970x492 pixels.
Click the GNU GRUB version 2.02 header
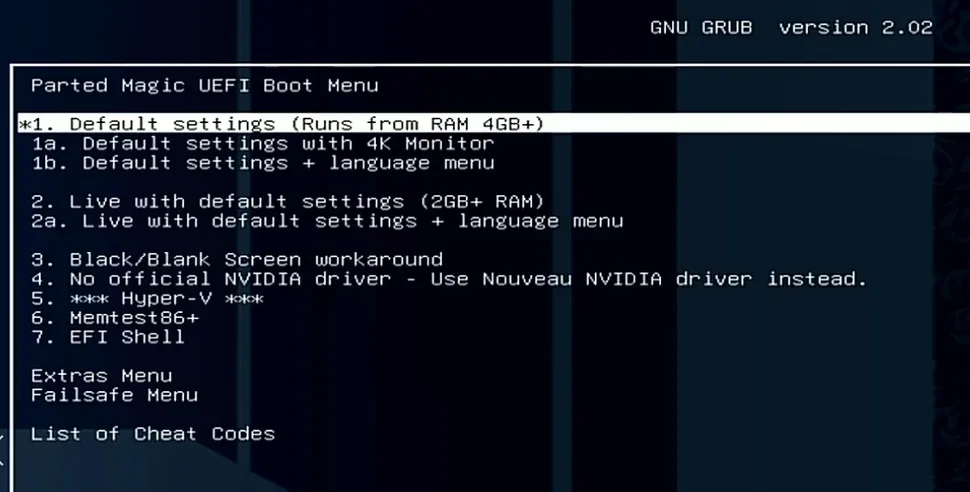click(x=791, y=28)
